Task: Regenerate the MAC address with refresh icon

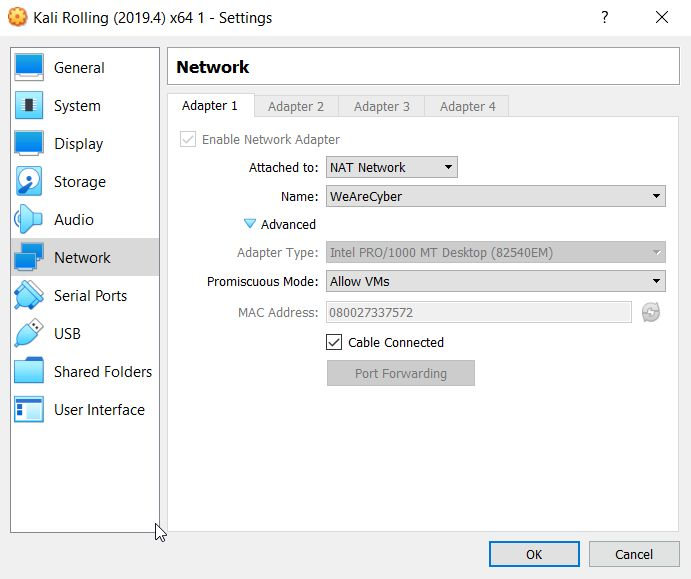Action: 651,313
